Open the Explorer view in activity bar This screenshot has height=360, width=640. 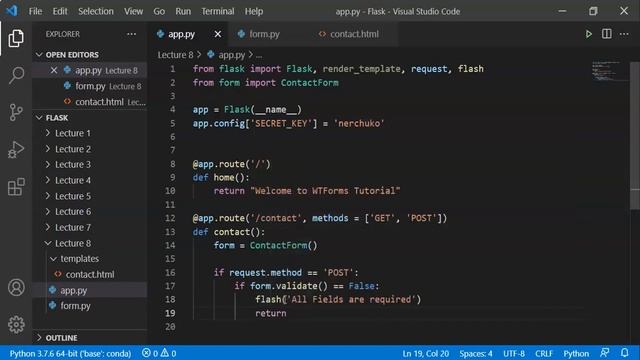point(16,38)
